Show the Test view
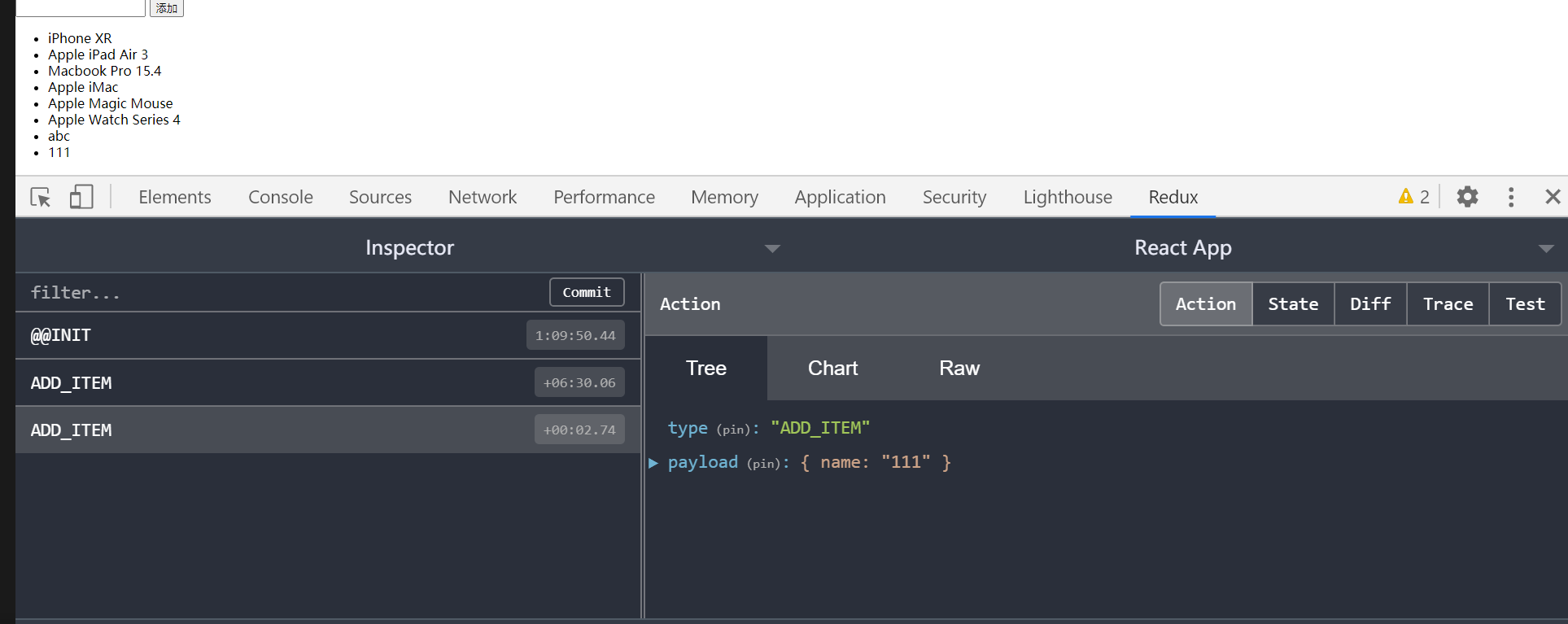This screenshot has height=624, width=1568. point(1525,304)
